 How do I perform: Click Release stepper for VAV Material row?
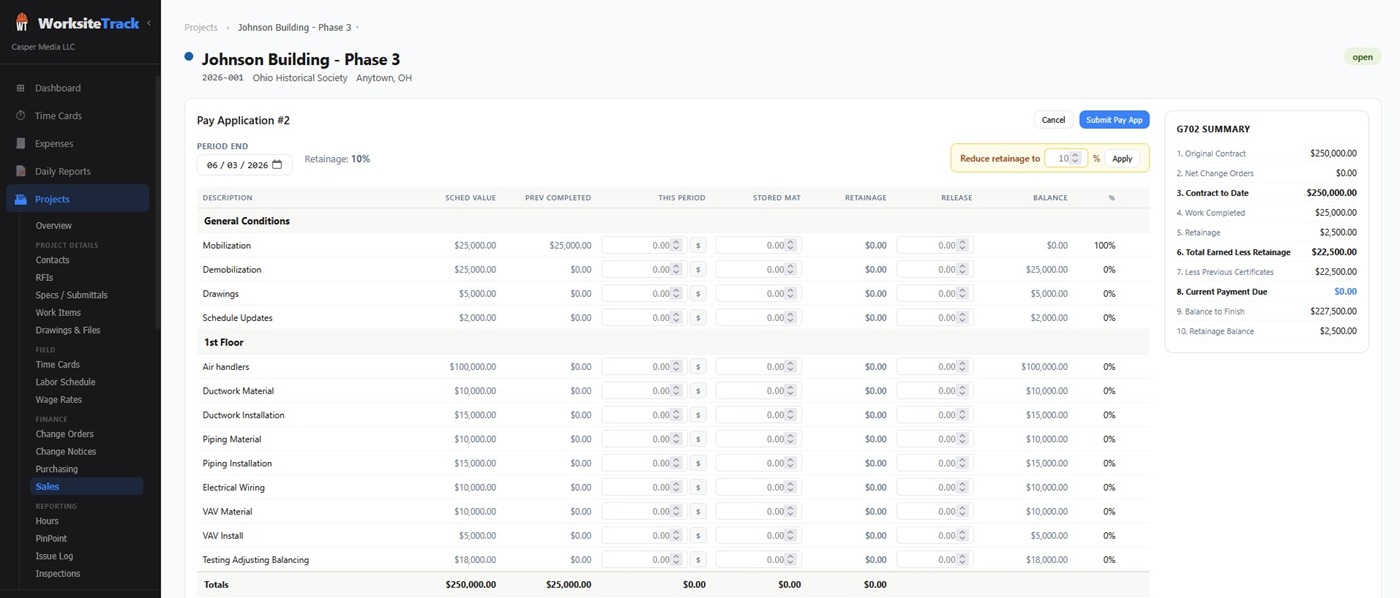click(963, 512)
